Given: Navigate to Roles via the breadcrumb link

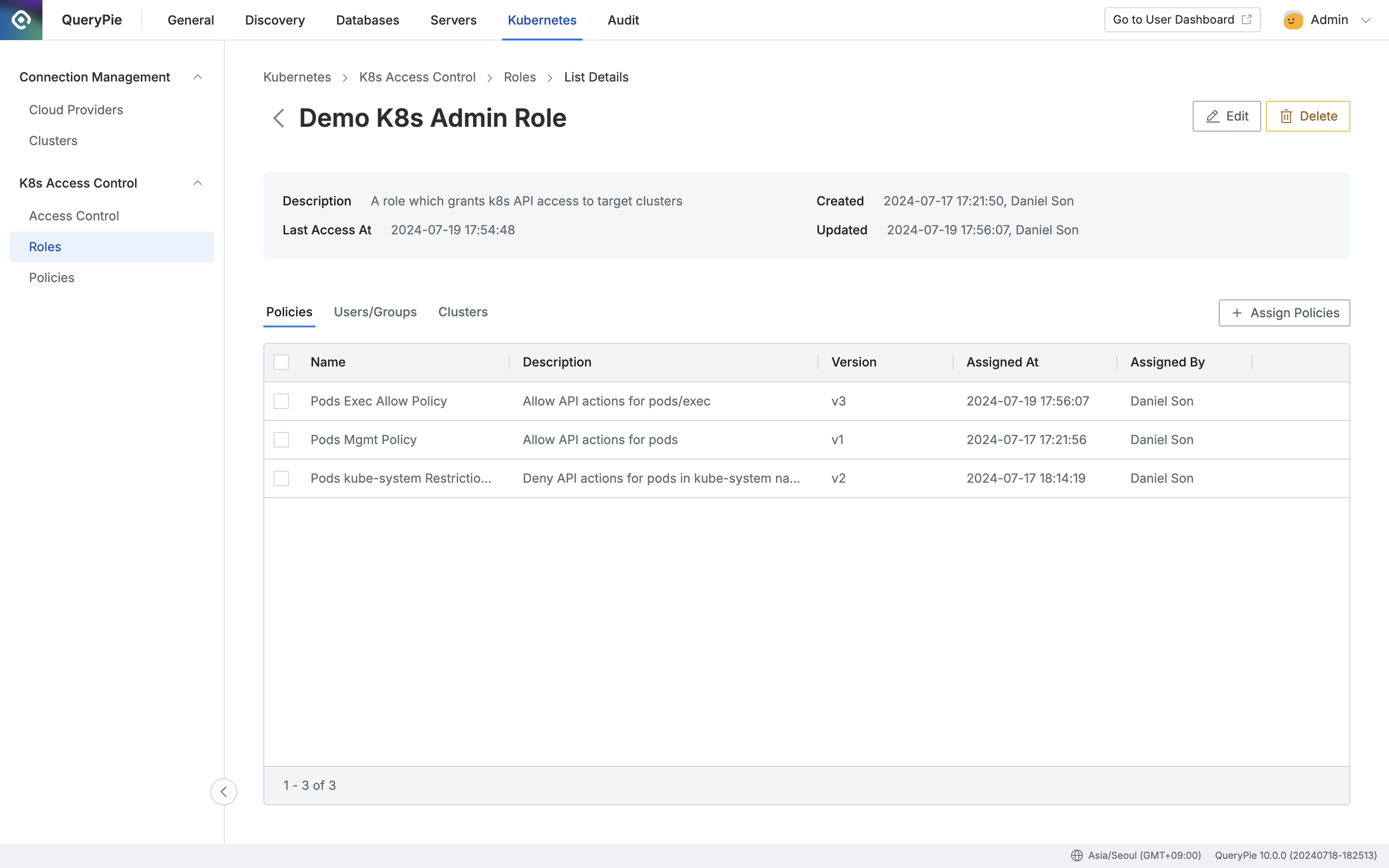Looking at the screenshot, I should 519,76.
